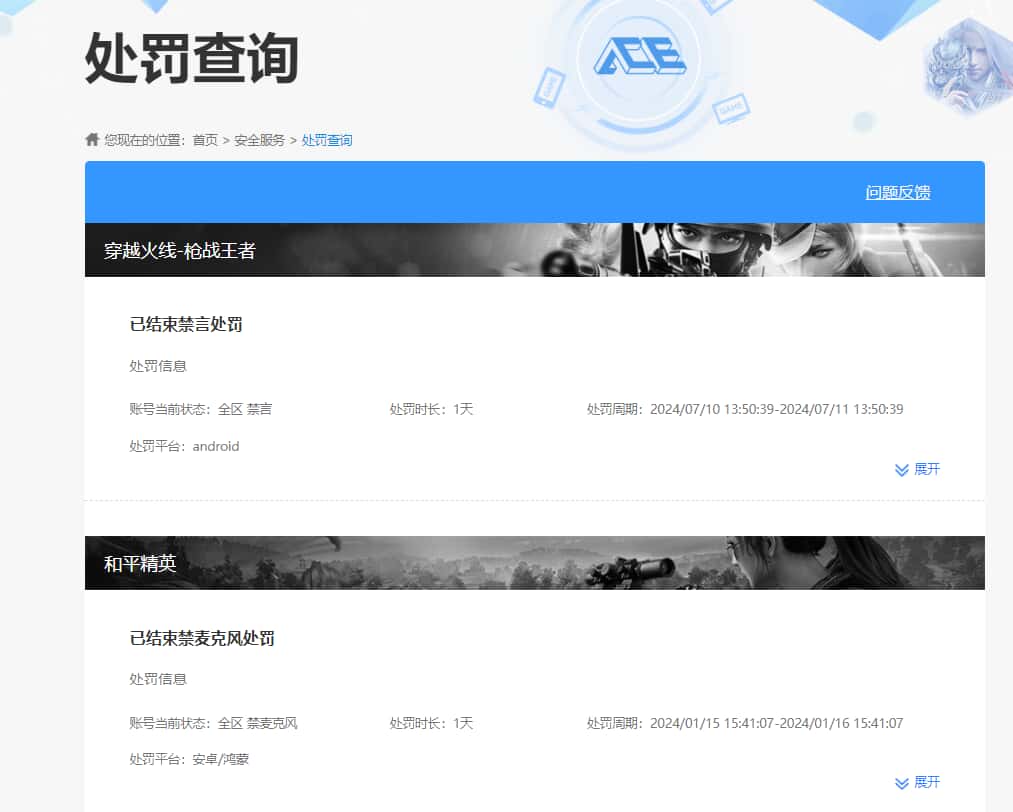
Task: Open the 问题反馈 feedback link
Action: tap(898, 193)
